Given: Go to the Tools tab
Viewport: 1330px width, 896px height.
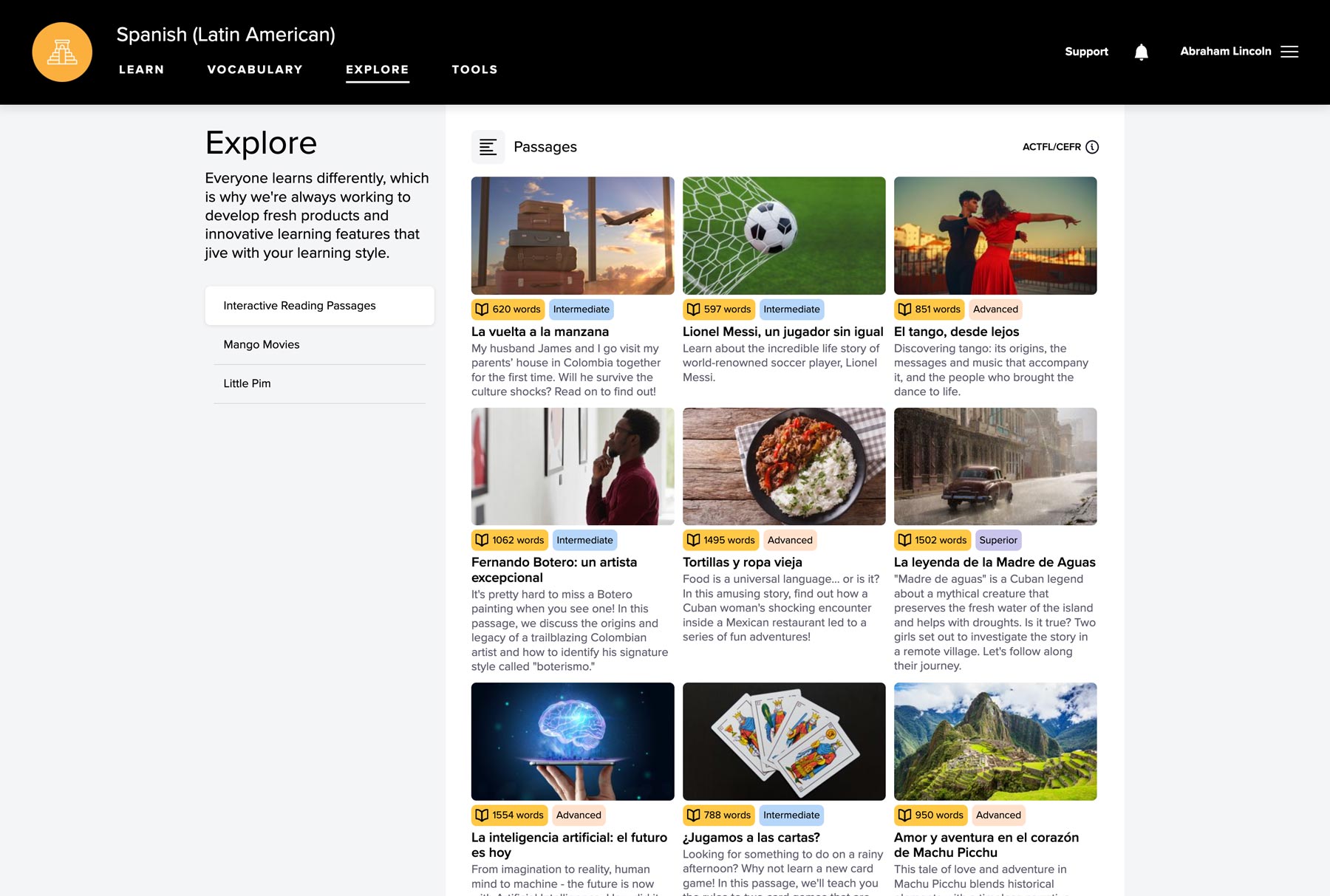Looking at the screenshot, I should point(474,69).
